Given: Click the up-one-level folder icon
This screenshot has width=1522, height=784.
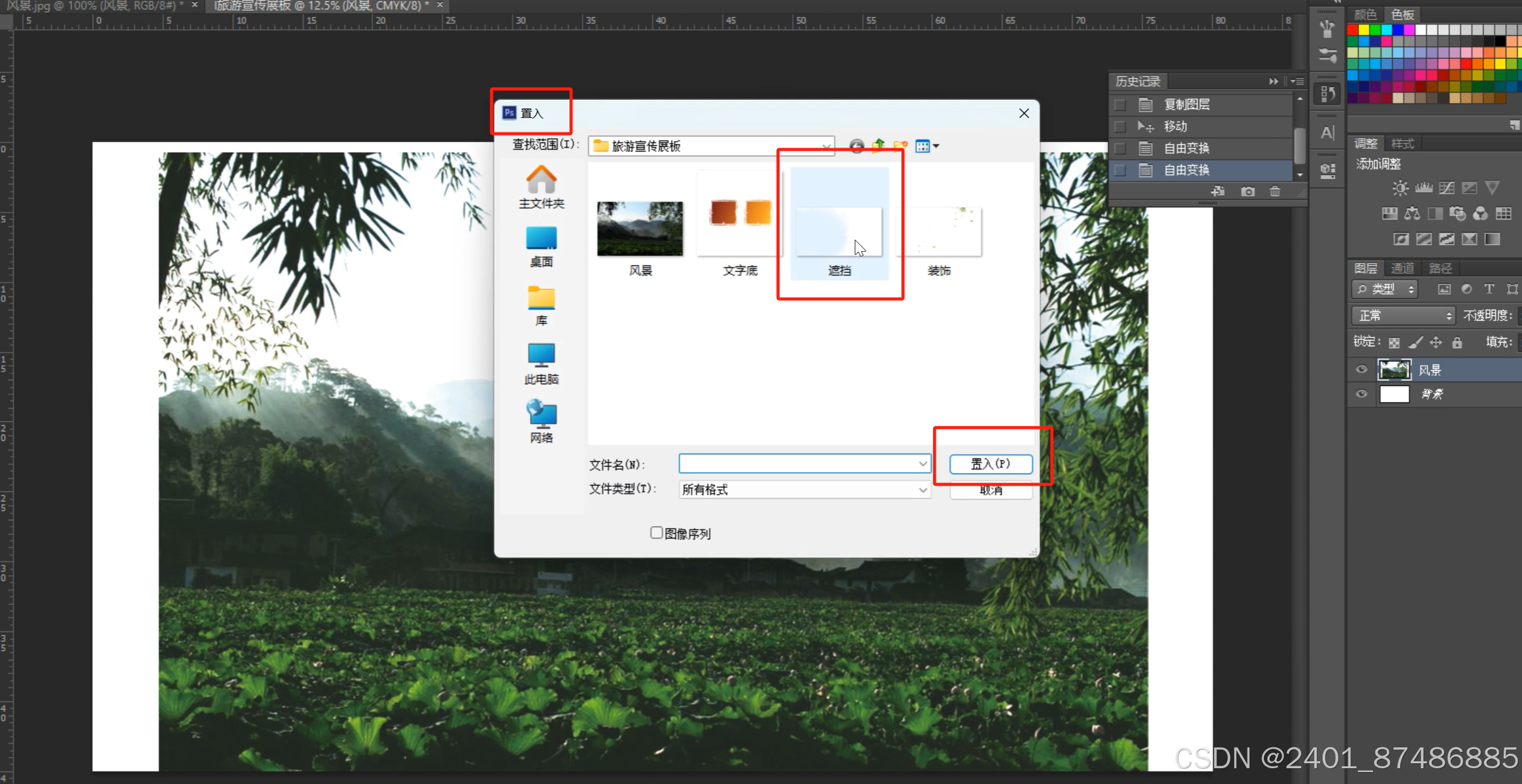Looking at the screenshot, I should [878, 146].
